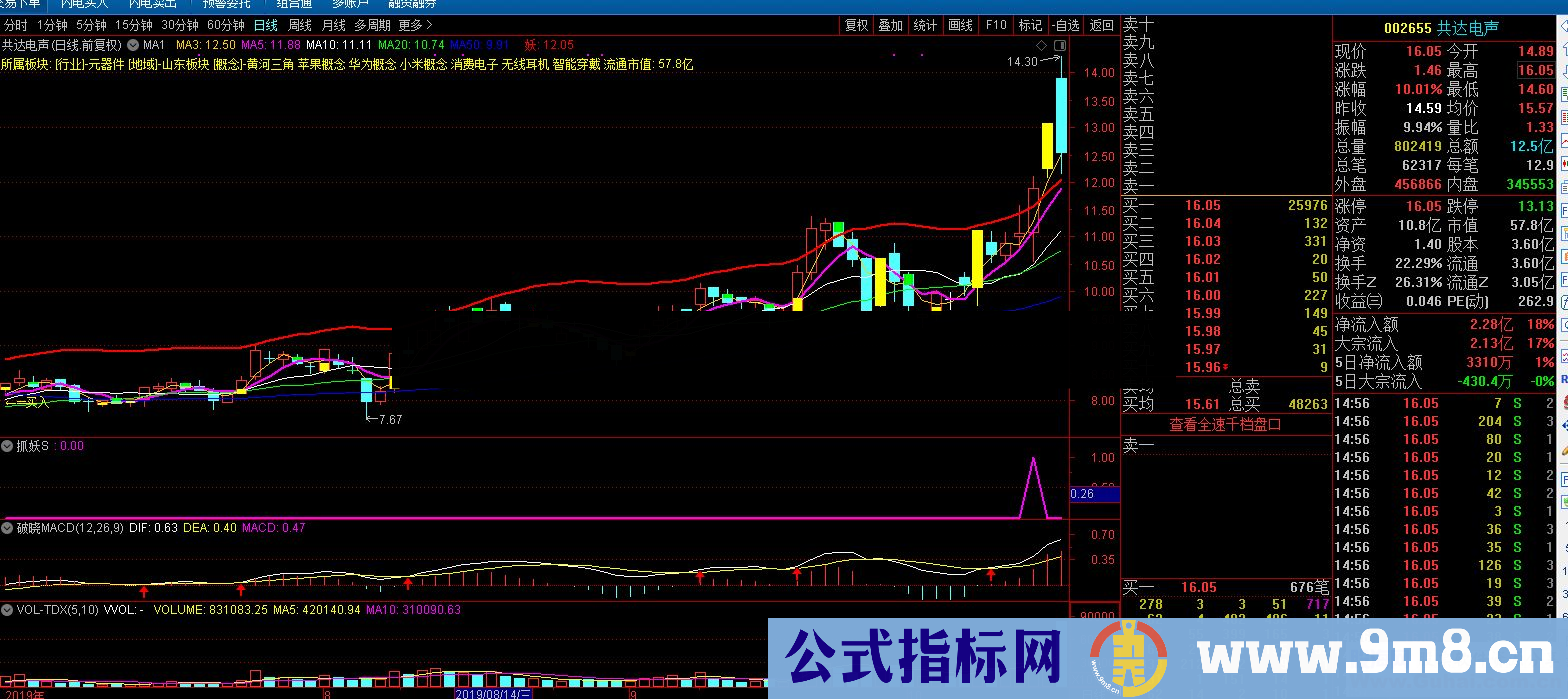Screen dimensions: 1568x699
Task: Click the 黄河三角 concept link
Action: click(x=268, y=64)
